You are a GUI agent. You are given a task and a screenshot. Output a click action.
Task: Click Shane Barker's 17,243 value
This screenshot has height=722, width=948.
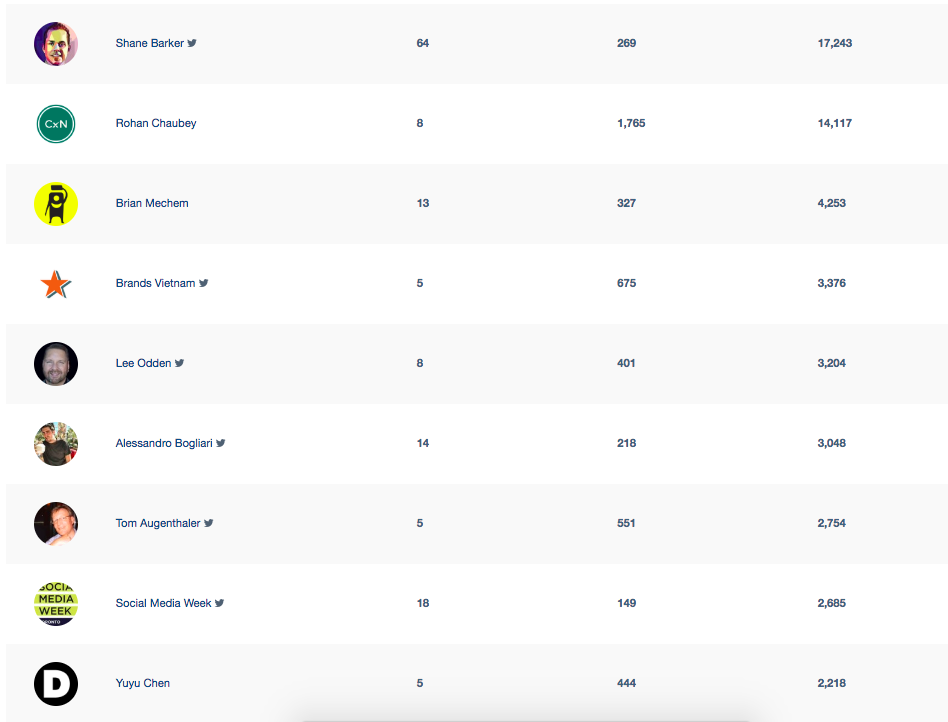pyautogui.click(x=834, y=43)
